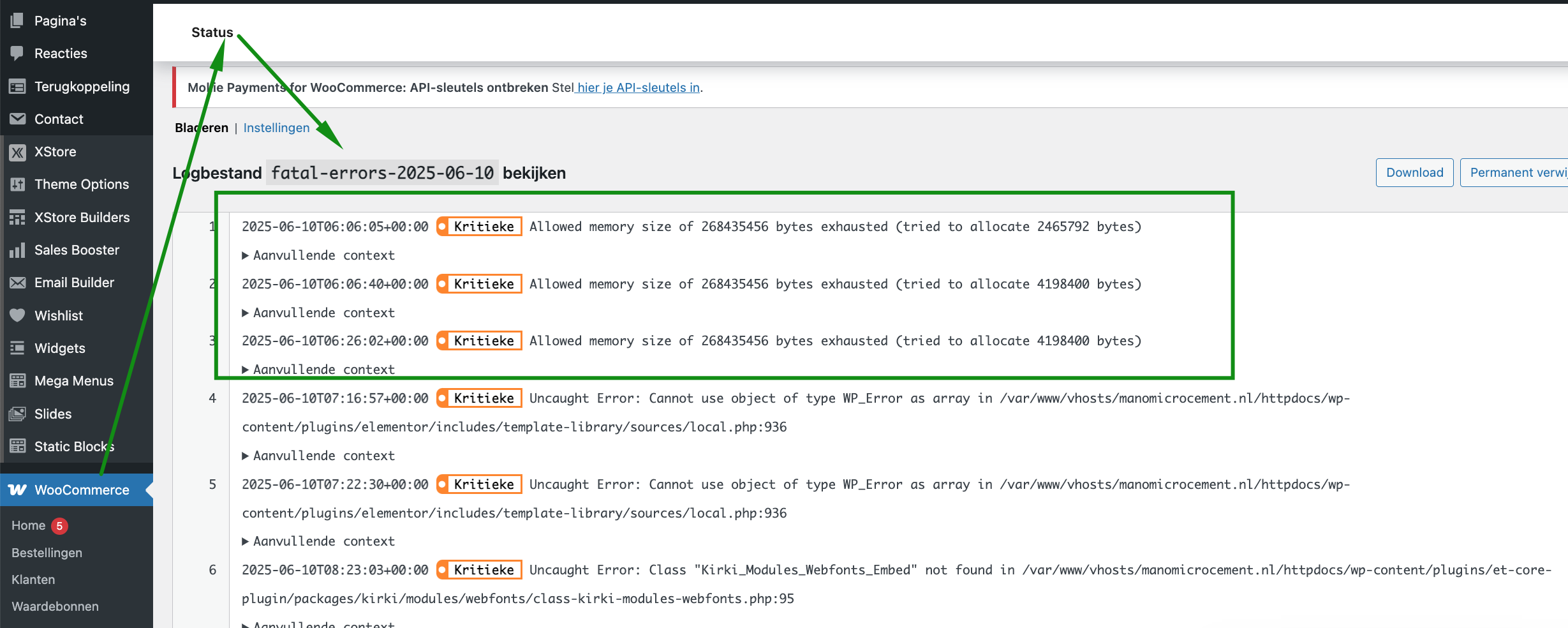Screen dimensions: 1568x628
Task: Open Reacties menu item
Action: pyautogui.click(x=61, y=53)
